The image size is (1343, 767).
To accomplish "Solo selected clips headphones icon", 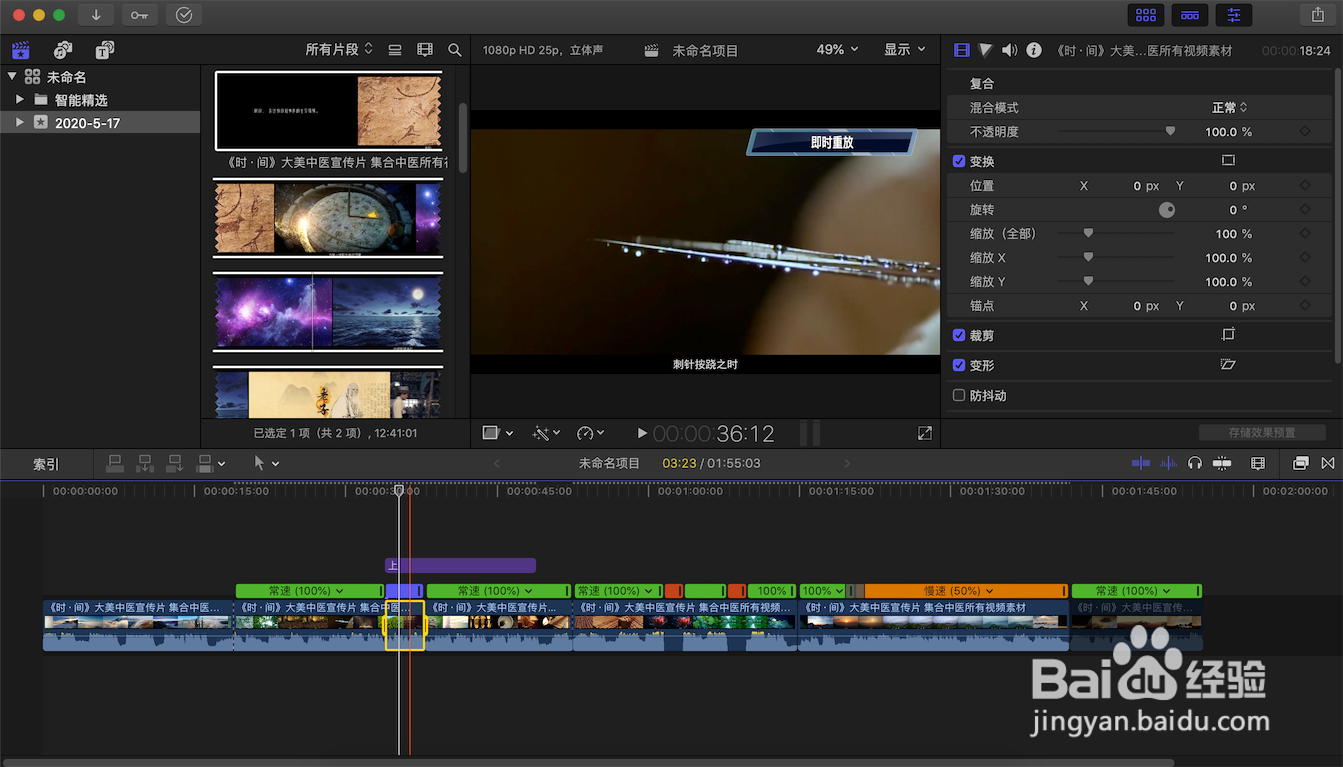I will point(1195,463).
